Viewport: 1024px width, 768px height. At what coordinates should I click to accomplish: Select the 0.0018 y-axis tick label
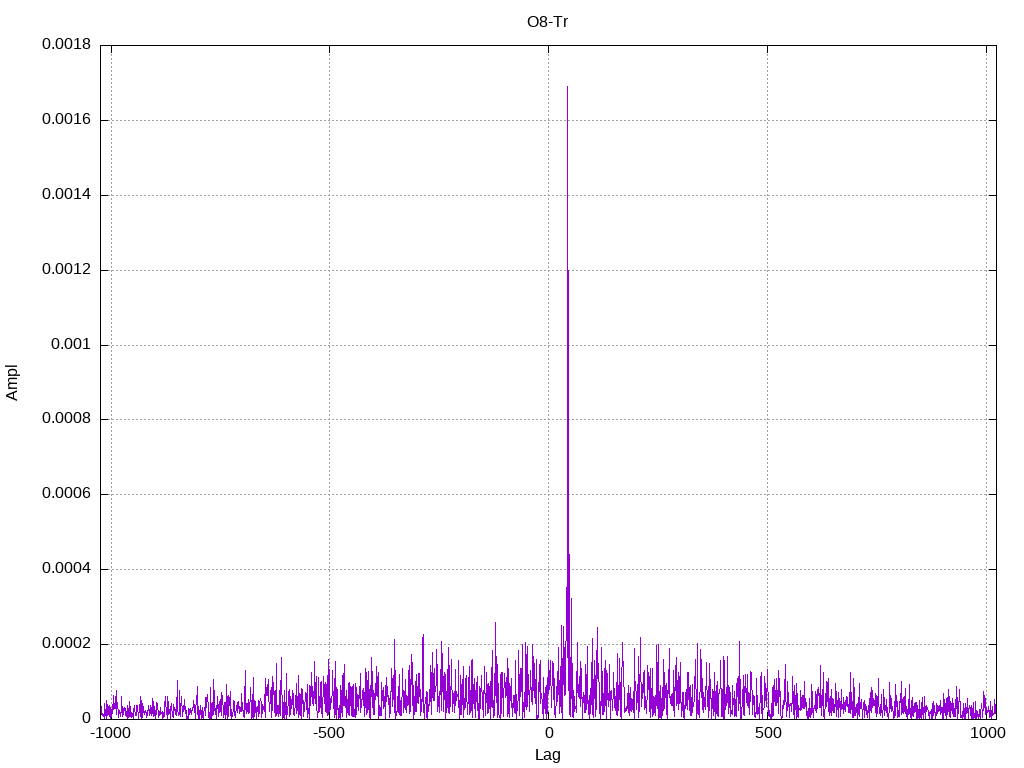click(x=66, y=45)
